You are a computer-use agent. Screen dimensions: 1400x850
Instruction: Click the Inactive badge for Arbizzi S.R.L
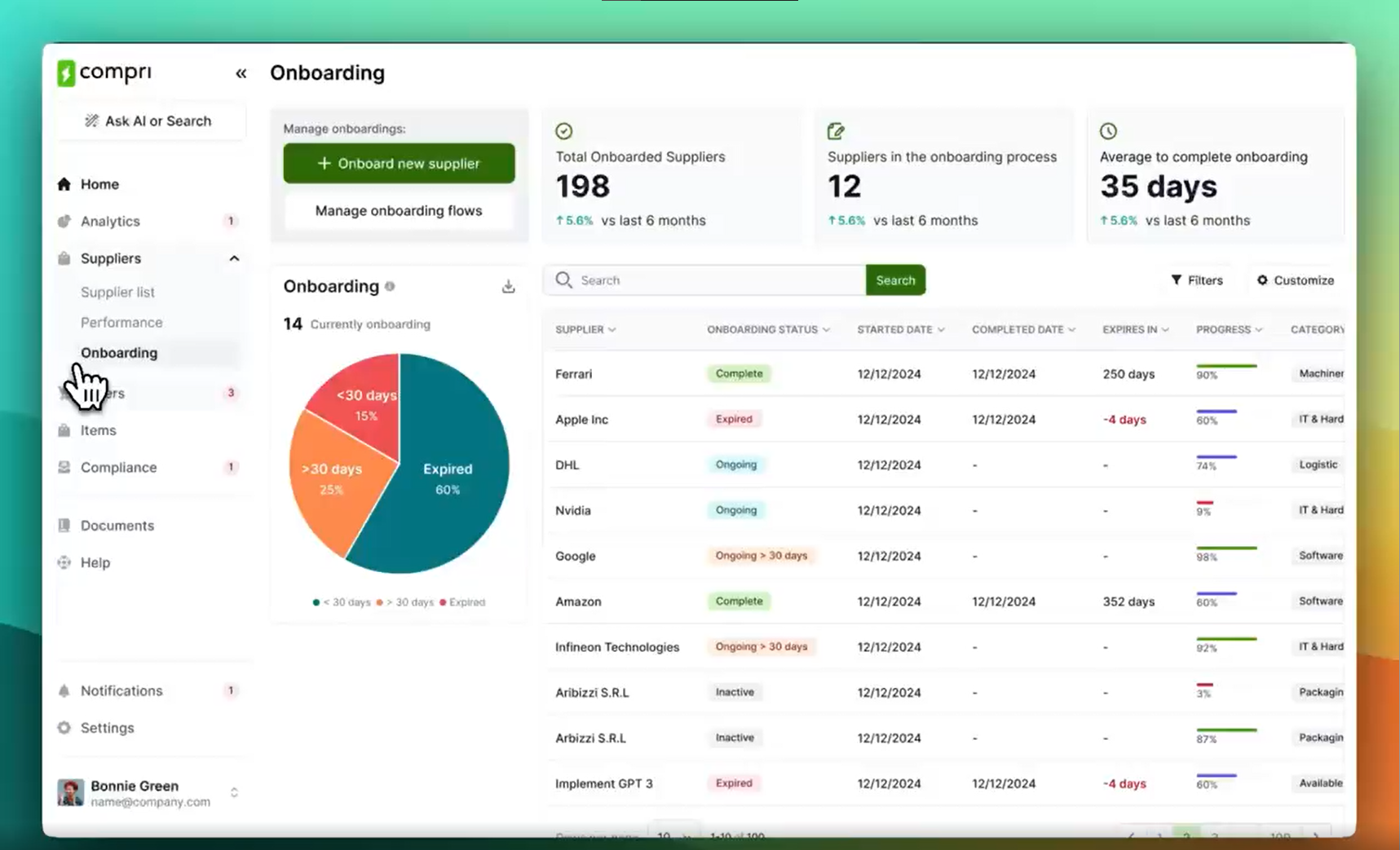pyautogui.click(x=735, y=738)
